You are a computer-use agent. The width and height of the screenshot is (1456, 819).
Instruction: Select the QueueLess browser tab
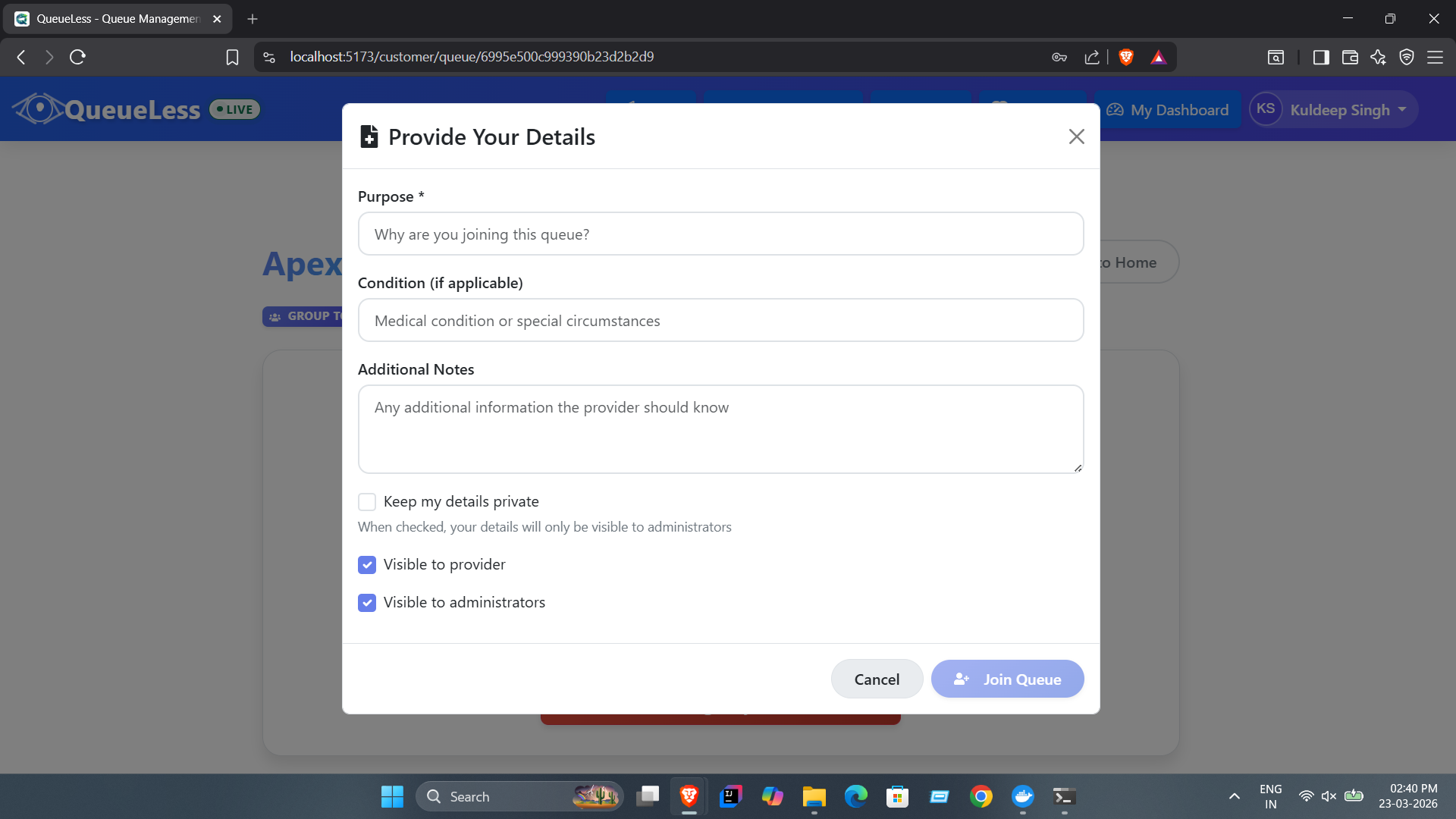pos(118,19)
